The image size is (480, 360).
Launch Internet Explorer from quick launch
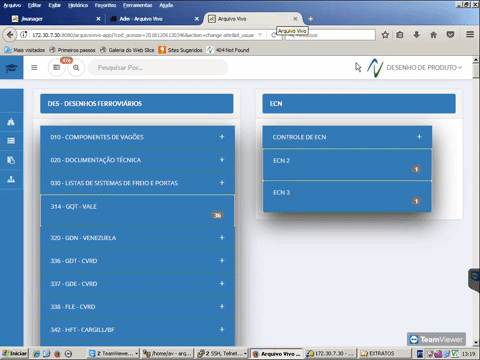click(x=36, y=354)
